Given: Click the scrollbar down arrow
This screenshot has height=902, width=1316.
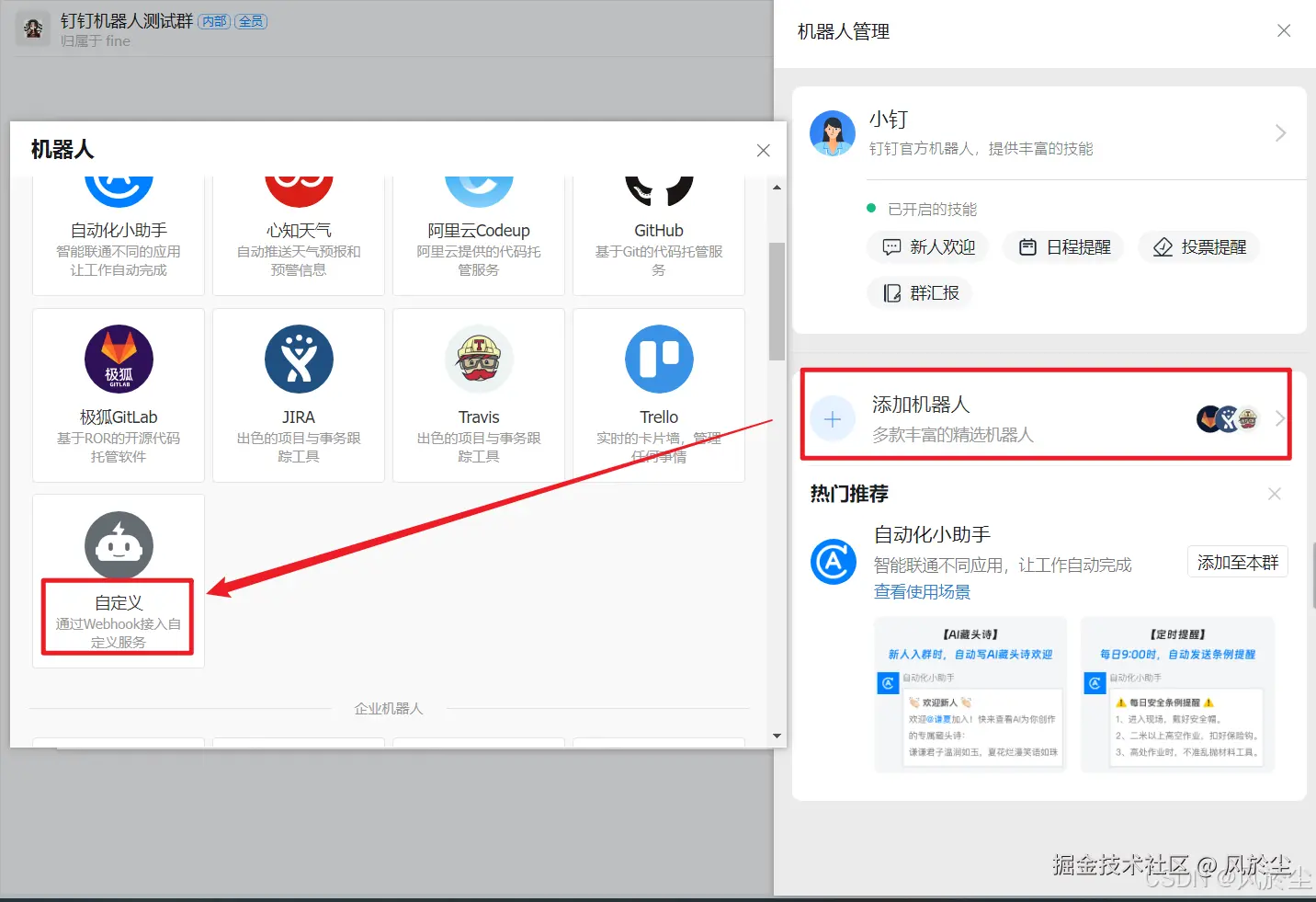Looking at the screenshot, I should 777,736.
